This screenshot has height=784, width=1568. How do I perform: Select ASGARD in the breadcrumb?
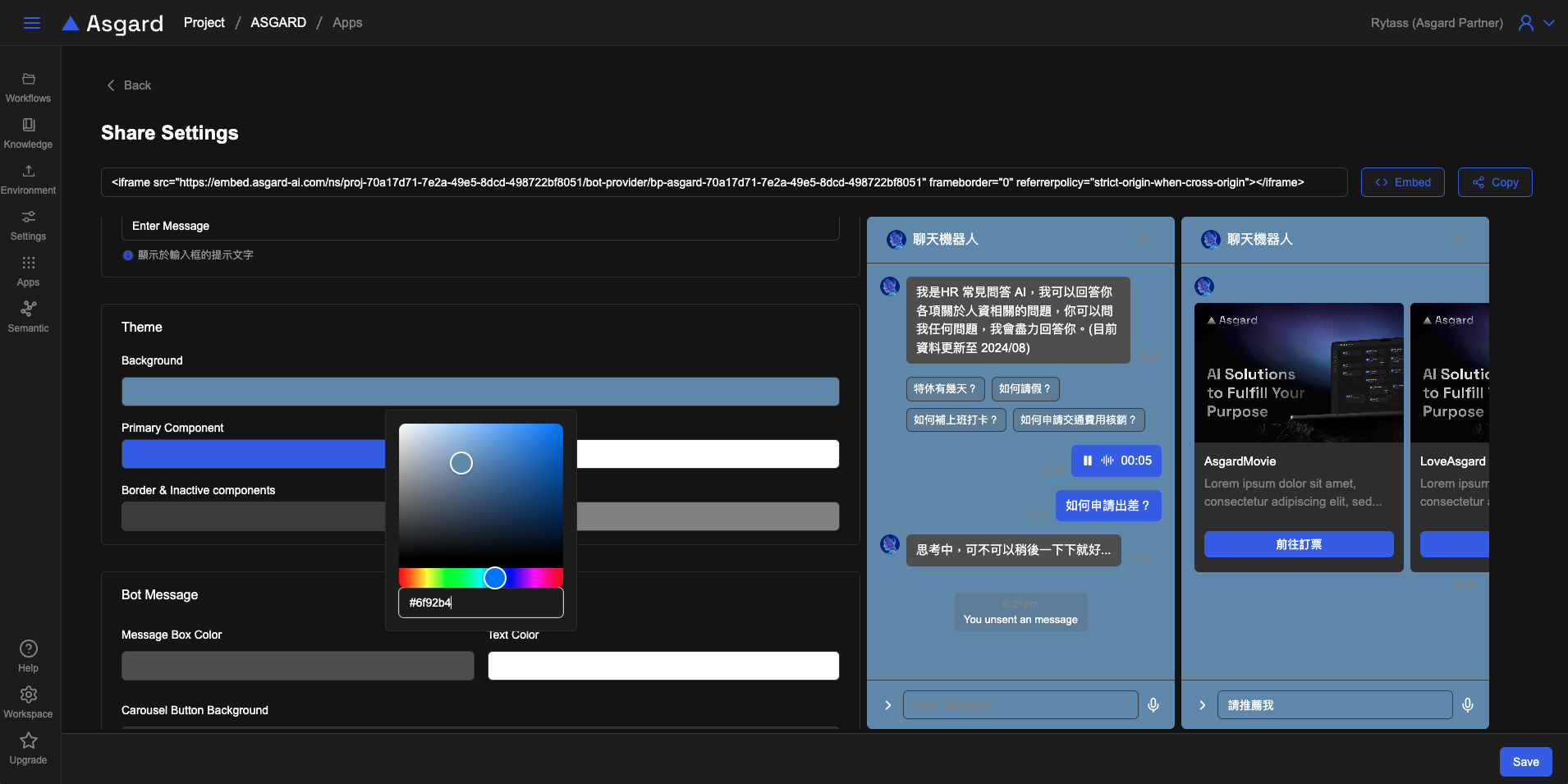pyautogui.click(x=278, y=23)
